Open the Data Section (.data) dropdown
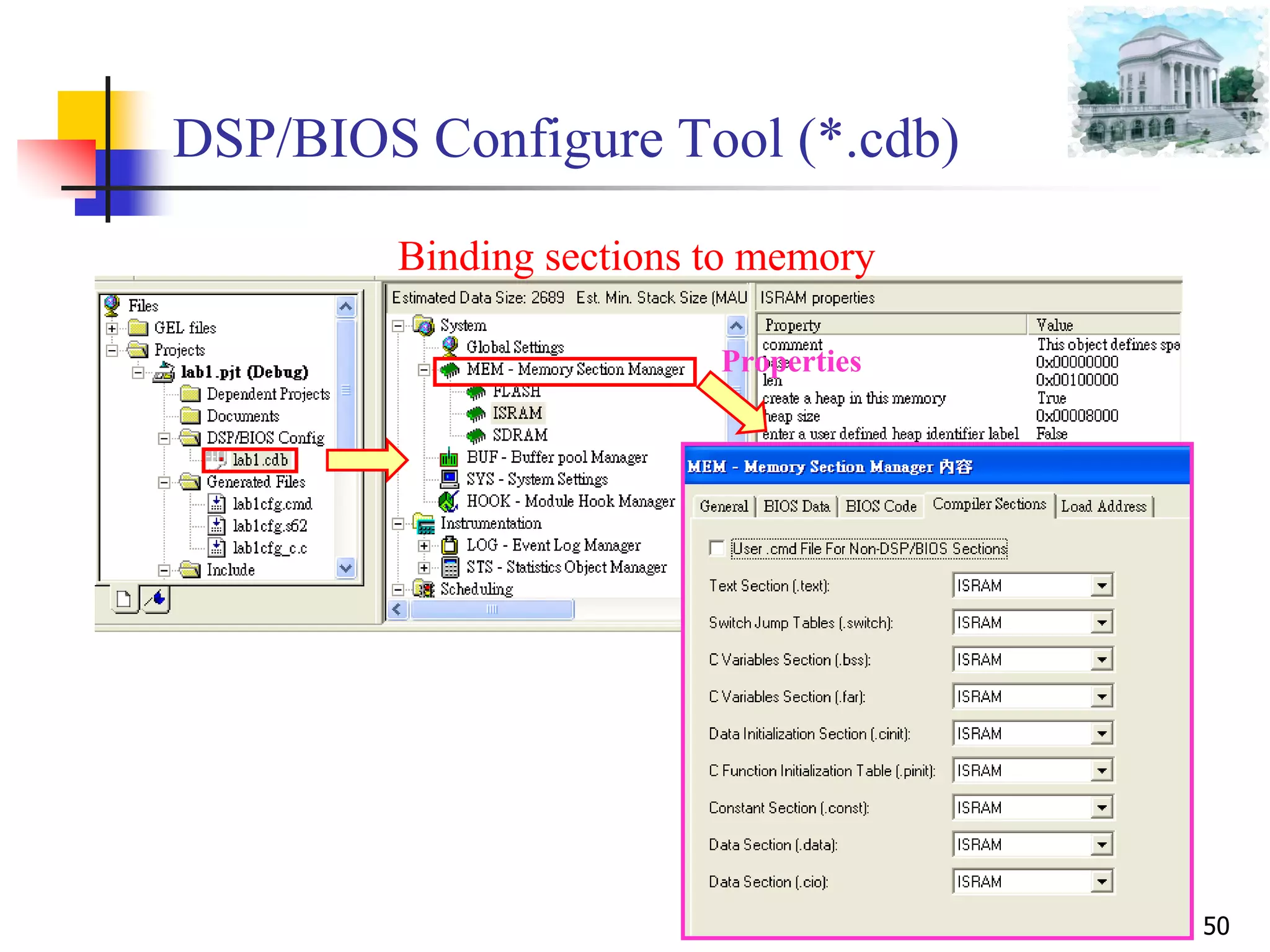1270x952 pixels. point(1101,844)
